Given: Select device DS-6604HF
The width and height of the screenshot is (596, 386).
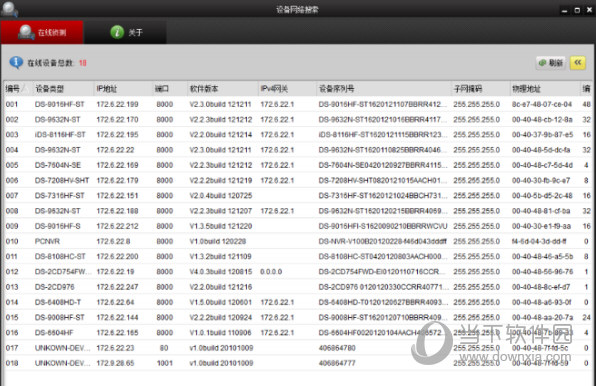Looking at the screenshot, I should click(x=54, y=332).
